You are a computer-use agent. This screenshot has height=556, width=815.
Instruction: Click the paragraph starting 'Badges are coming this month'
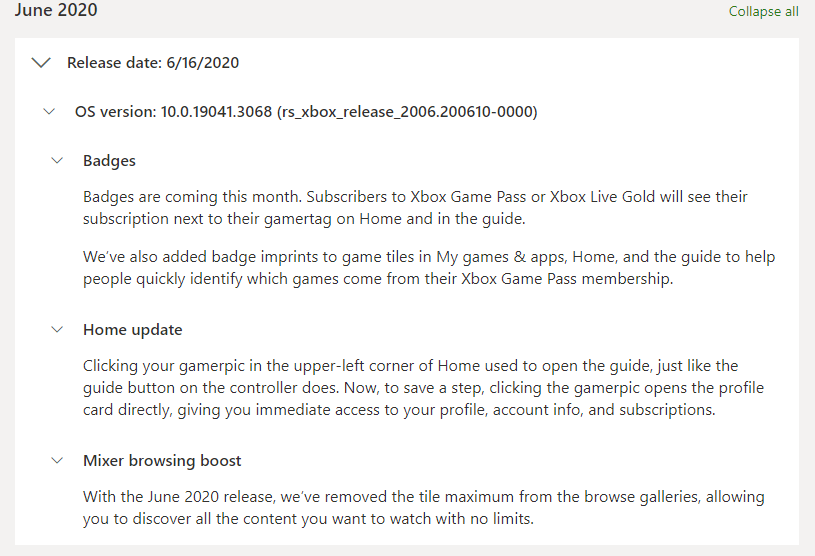tap(415, 208)
